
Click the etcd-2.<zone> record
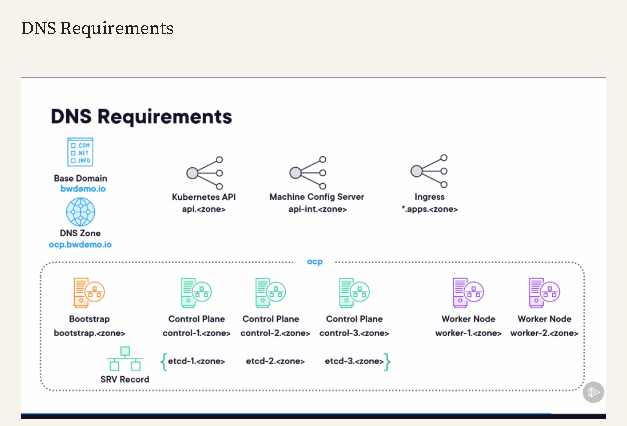[275, 361]
